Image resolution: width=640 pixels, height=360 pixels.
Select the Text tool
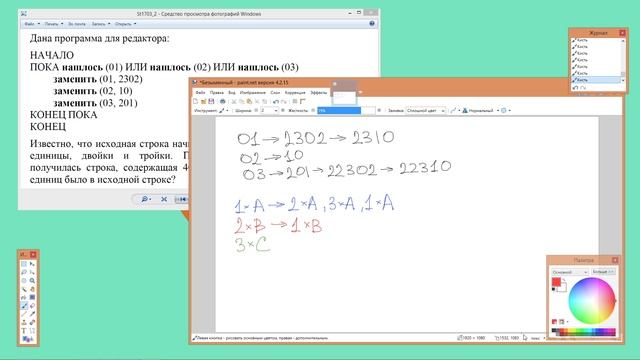(24, 331)
